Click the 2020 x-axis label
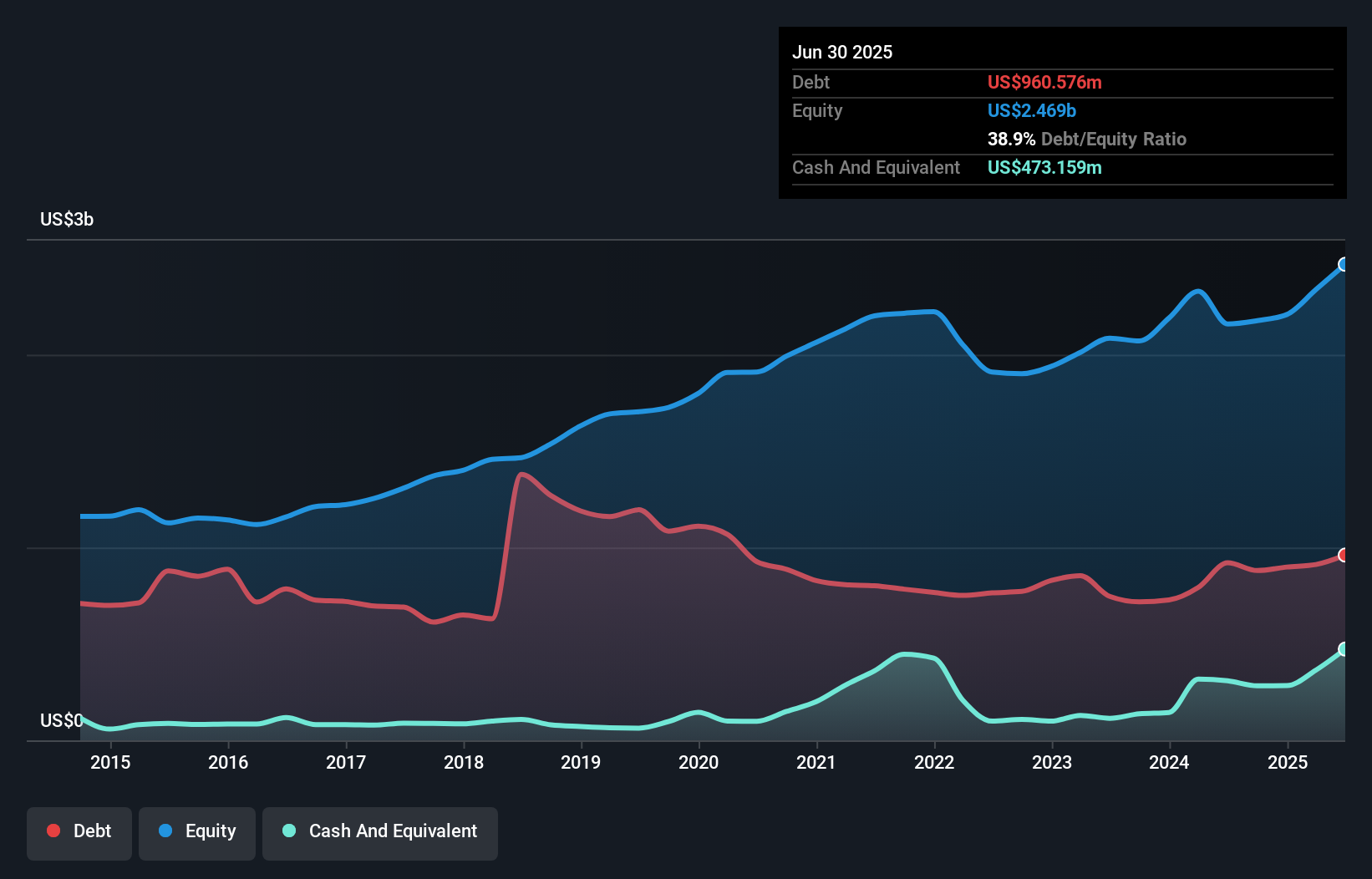Image resolution: width=1372 pixels, height=879 pixels. coord(699,762)
